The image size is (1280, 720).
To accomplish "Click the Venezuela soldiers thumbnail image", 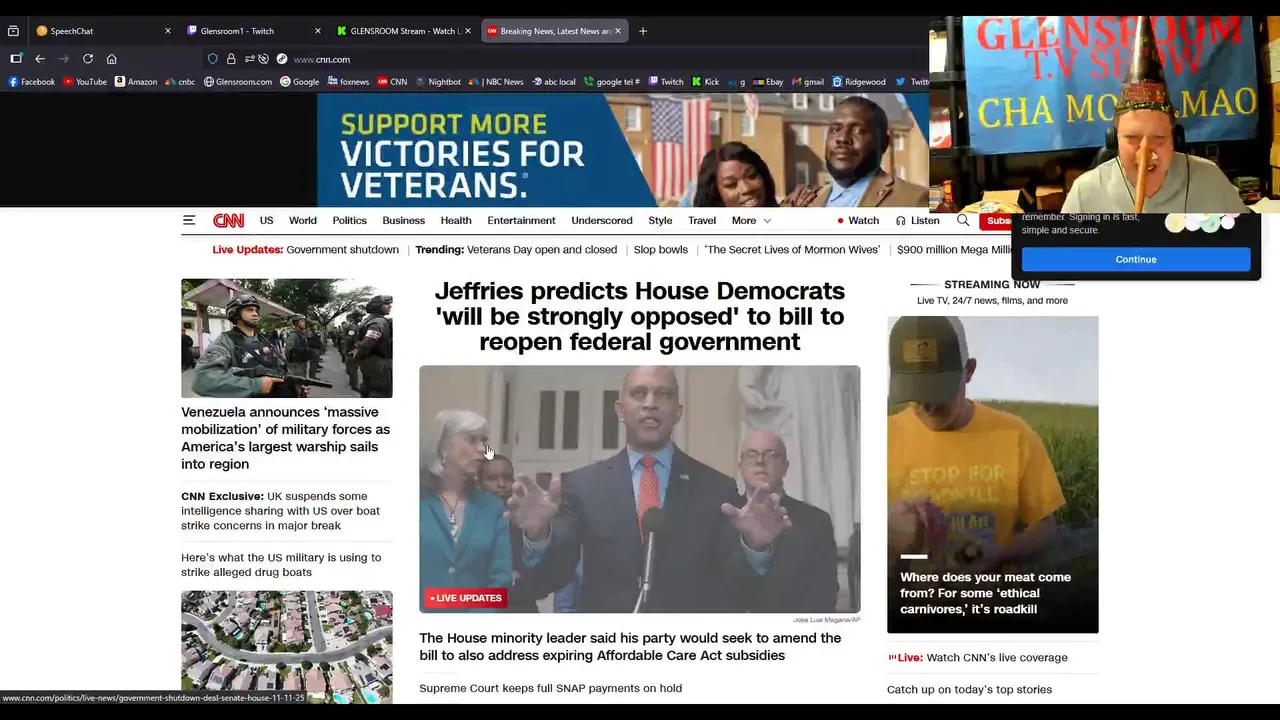I will [x=287, y=338].
